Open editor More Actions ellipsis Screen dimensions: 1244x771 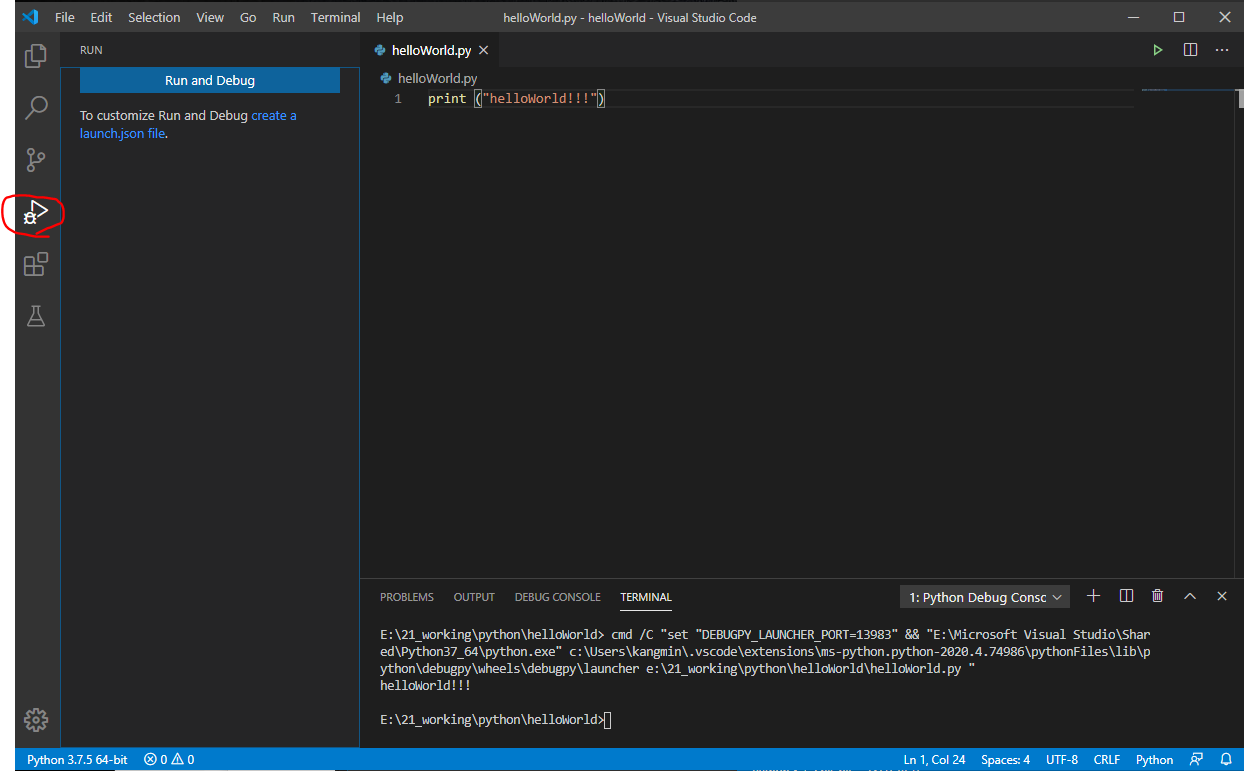[x=1222, y=50]
